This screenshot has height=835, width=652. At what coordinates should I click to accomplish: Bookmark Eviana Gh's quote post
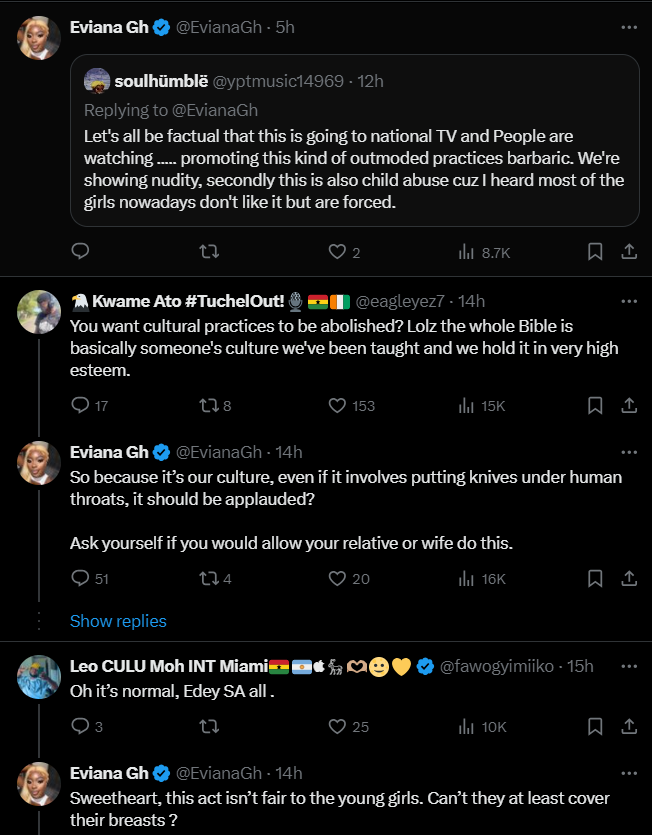pyautogui.click(x=594, y=252)
